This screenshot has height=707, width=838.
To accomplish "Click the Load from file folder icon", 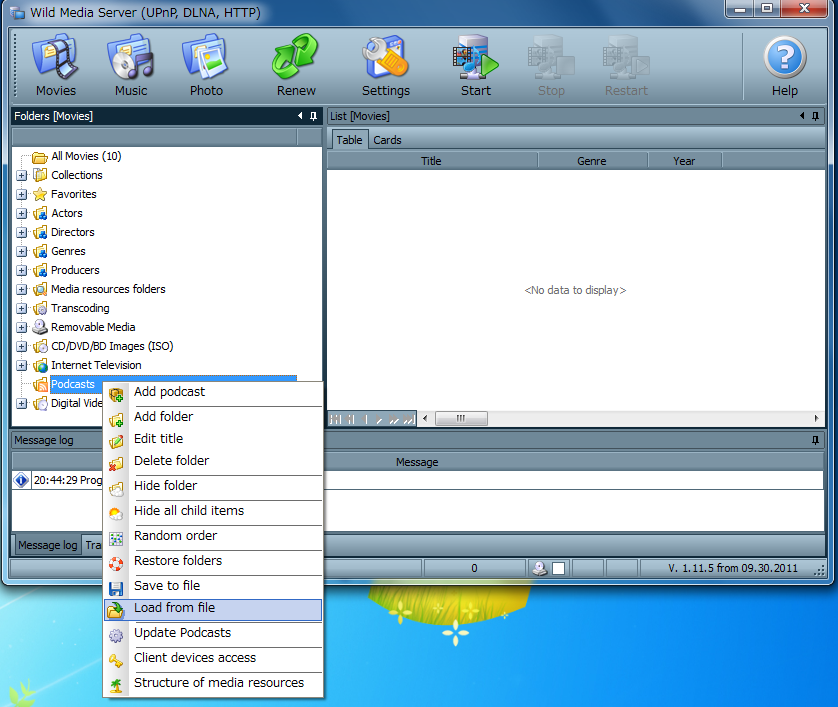I will click(x=116, y=610).
